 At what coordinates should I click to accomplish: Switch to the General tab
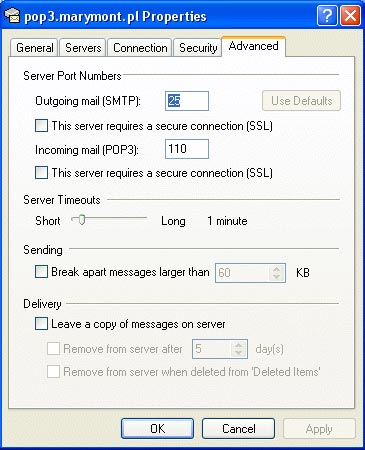coord(35,48)
